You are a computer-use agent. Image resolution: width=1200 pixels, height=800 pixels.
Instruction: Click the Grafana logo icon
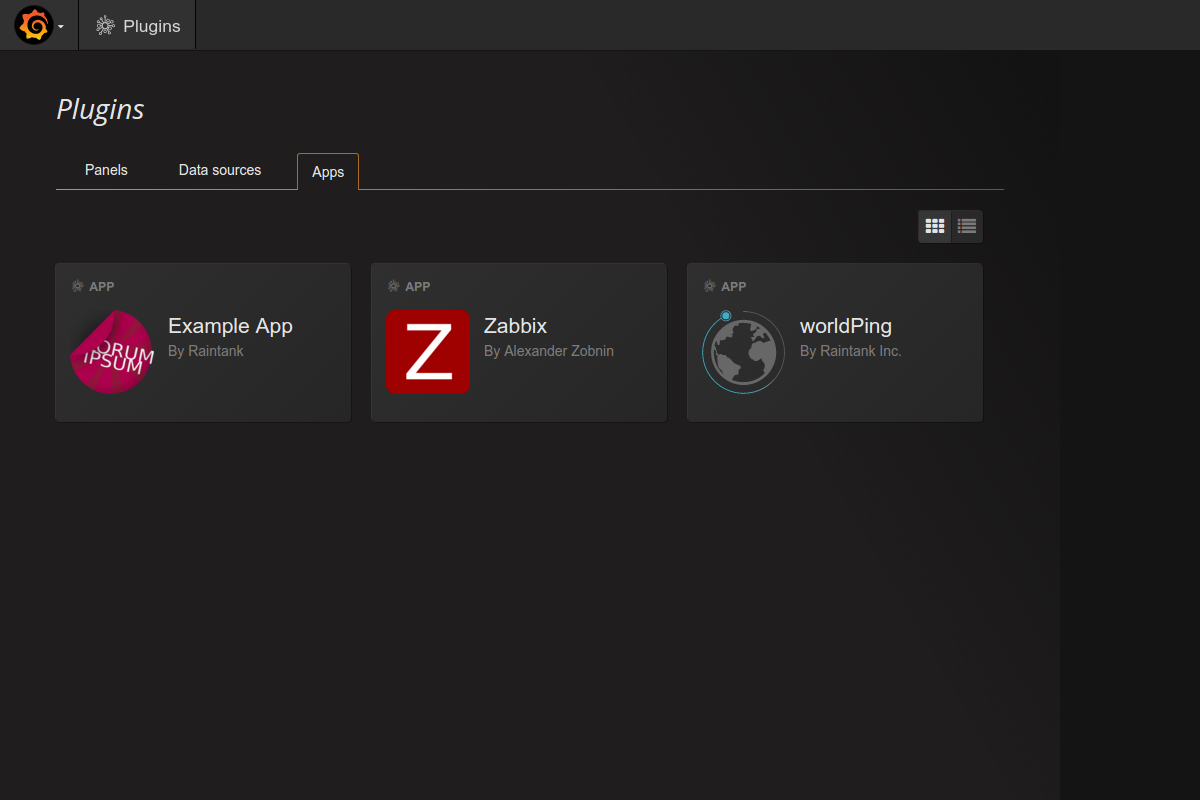pyautogui.click(x=33, y=25)
